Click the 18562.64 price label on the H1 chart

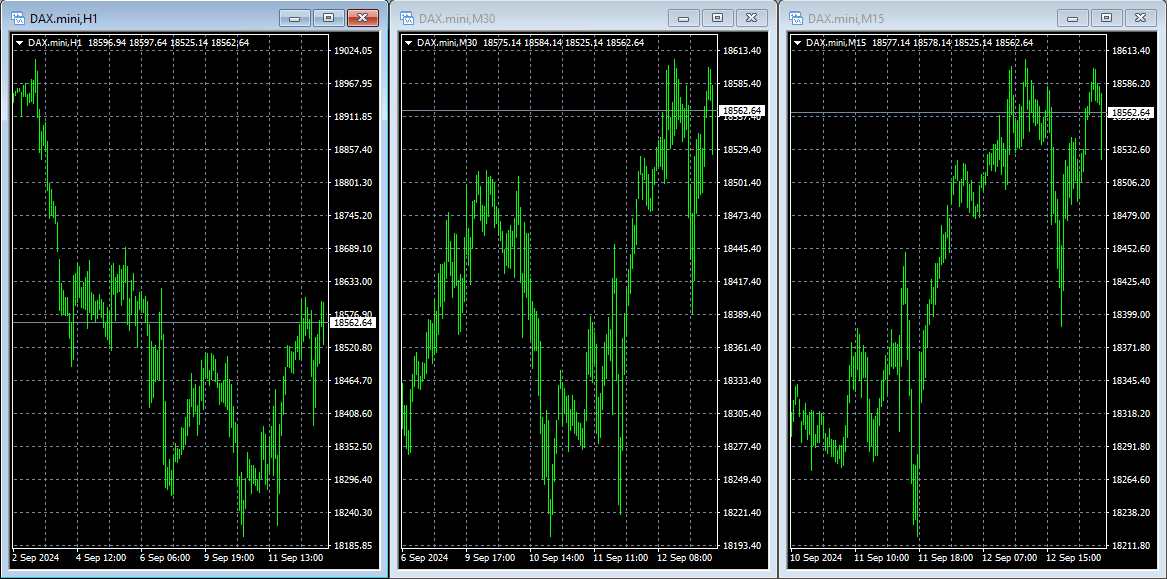tap(352, 323)
